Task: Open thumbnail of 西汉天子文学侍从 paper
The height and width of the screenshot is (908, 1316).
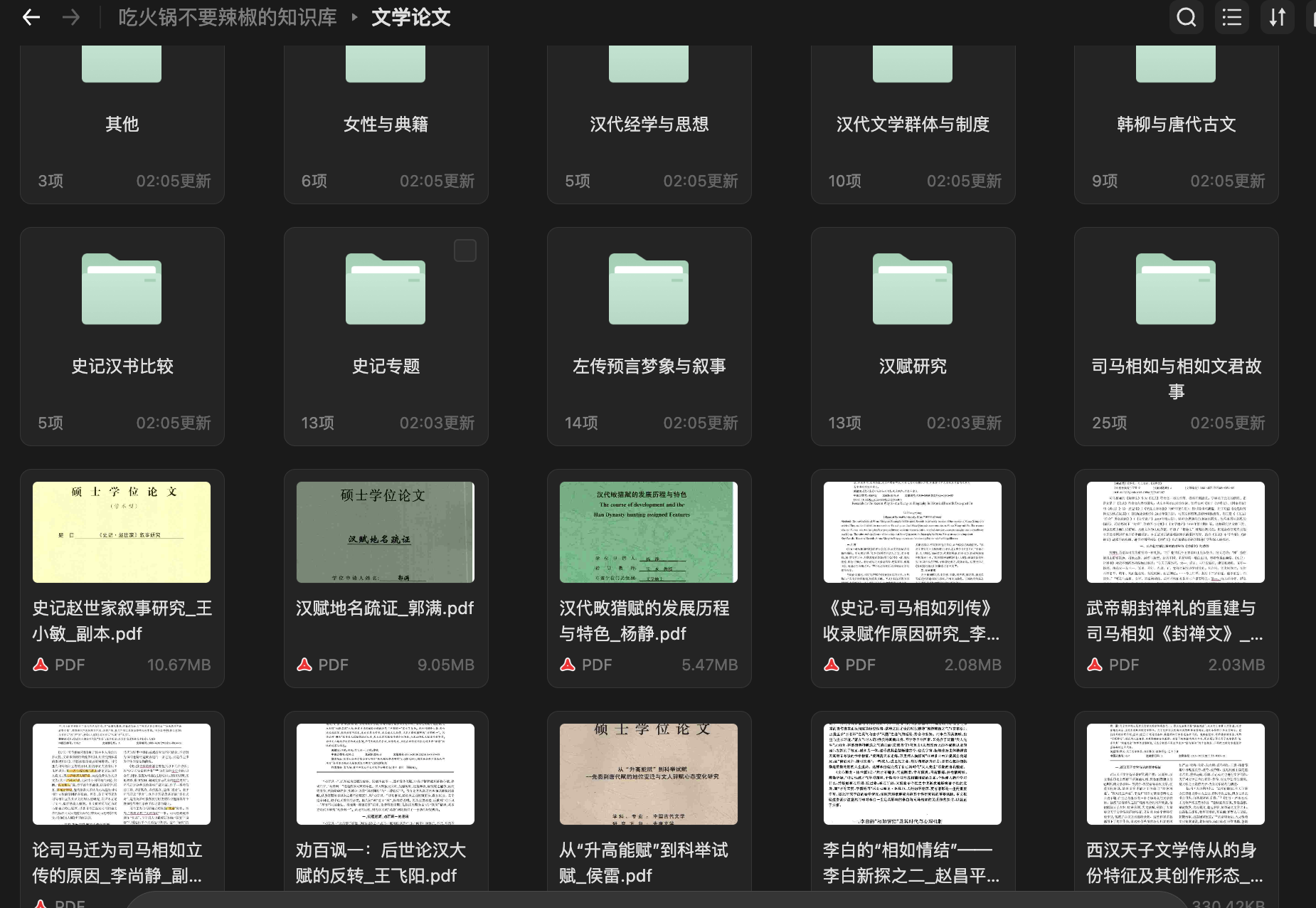Action: (1176, 774)
